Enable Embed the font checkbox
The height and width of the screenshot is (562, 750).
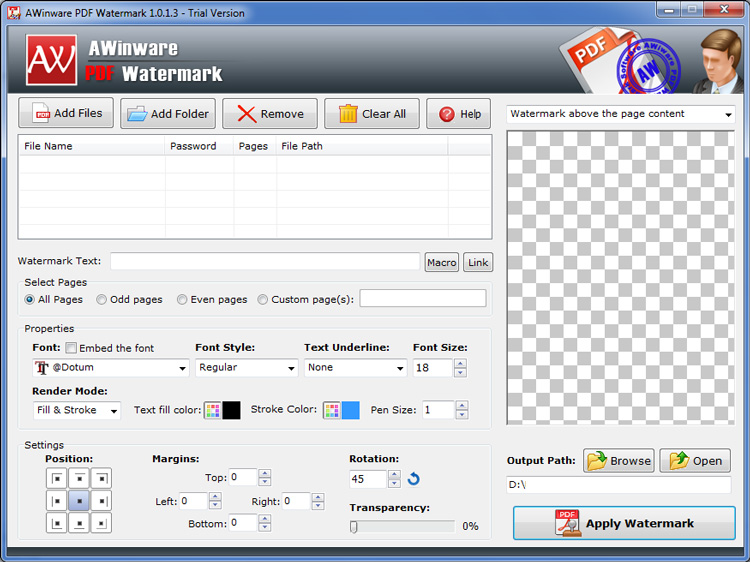(x=71, y=348)
